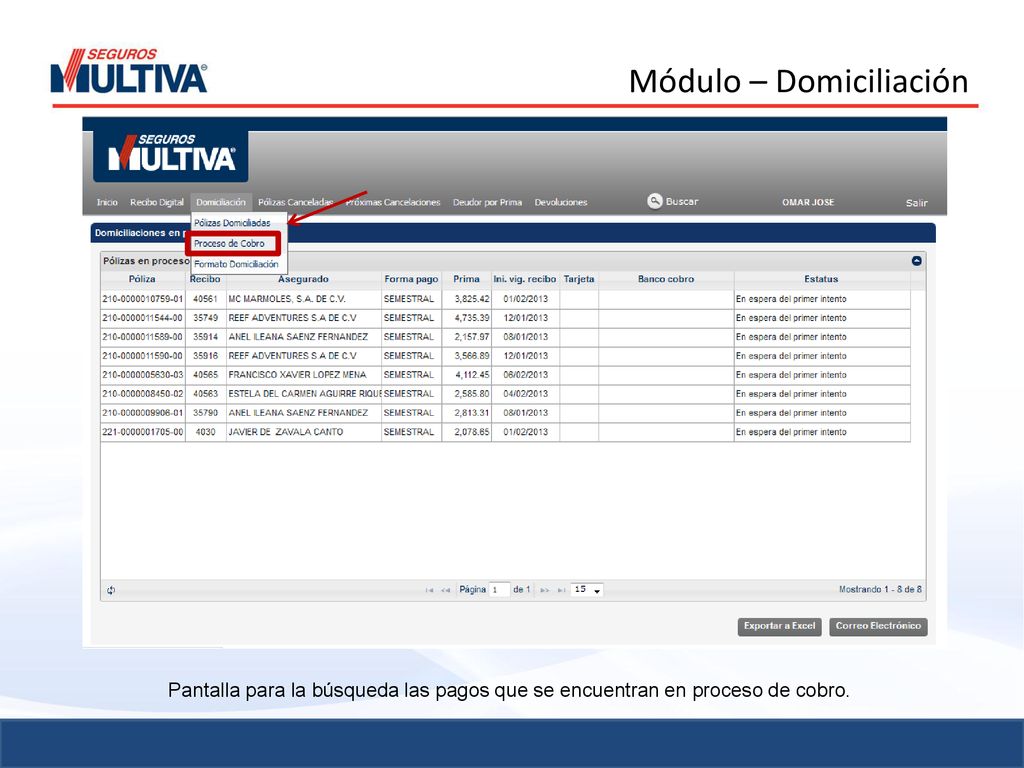Click date 04/02/2013 cell
Image resolution: width=1024 pixels, height=768 pixels.
[525, 394]
